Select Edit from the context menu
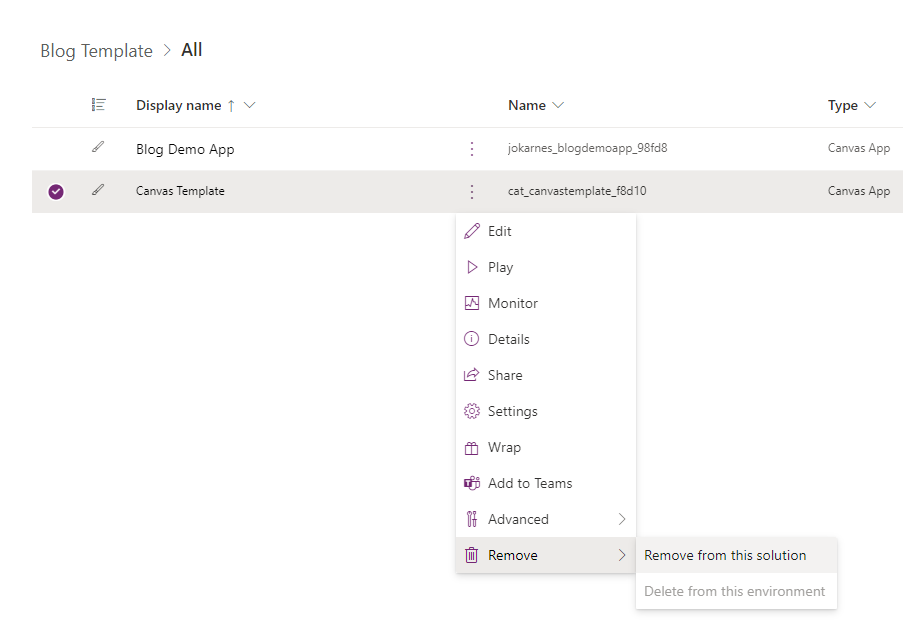The height and width of the screenshot is (630, 908). pyautogui.click(x=500, y=231)
